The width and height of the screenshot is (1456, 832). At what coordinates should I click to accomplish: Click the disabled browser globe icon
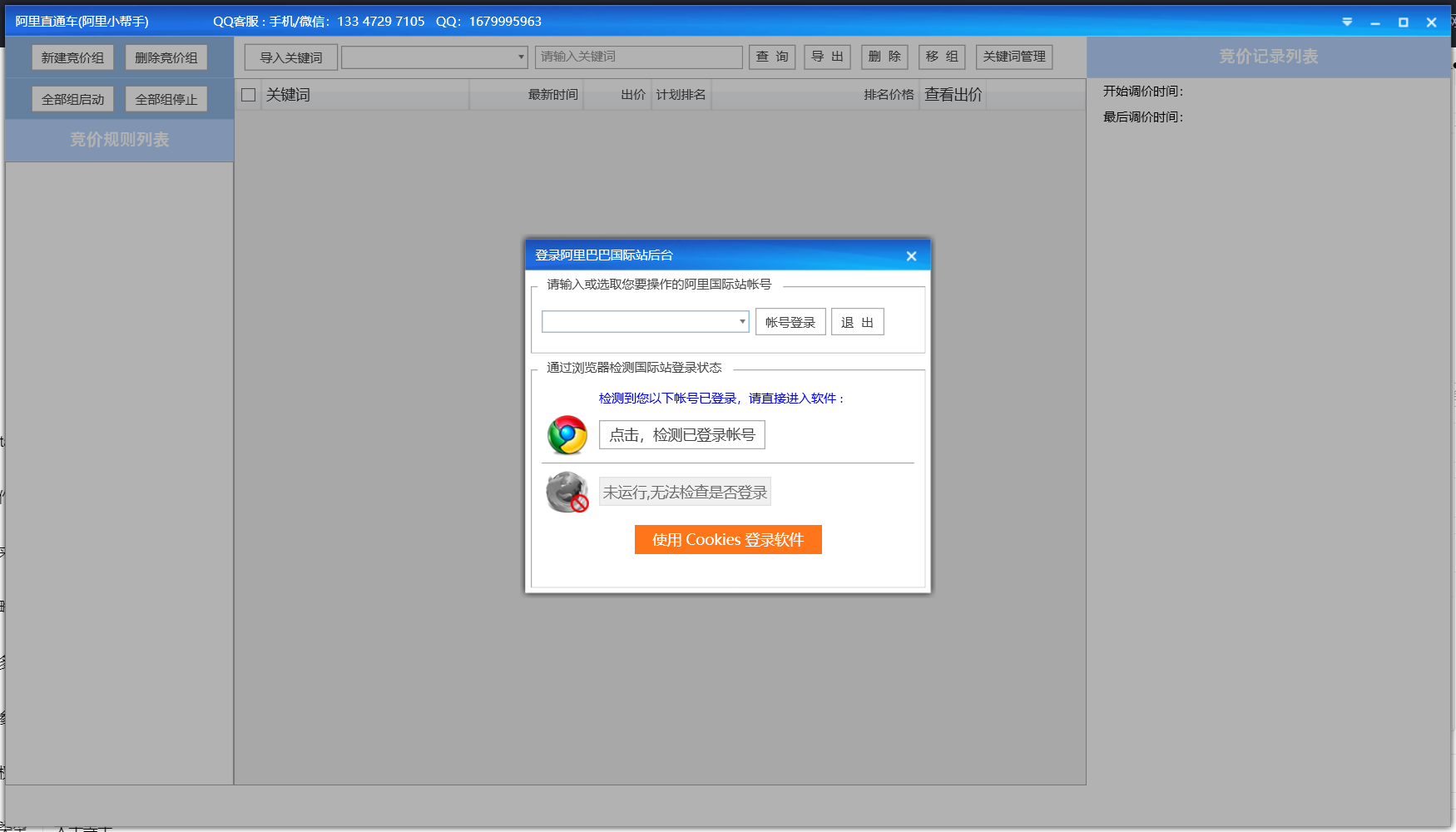coord(567,493)
